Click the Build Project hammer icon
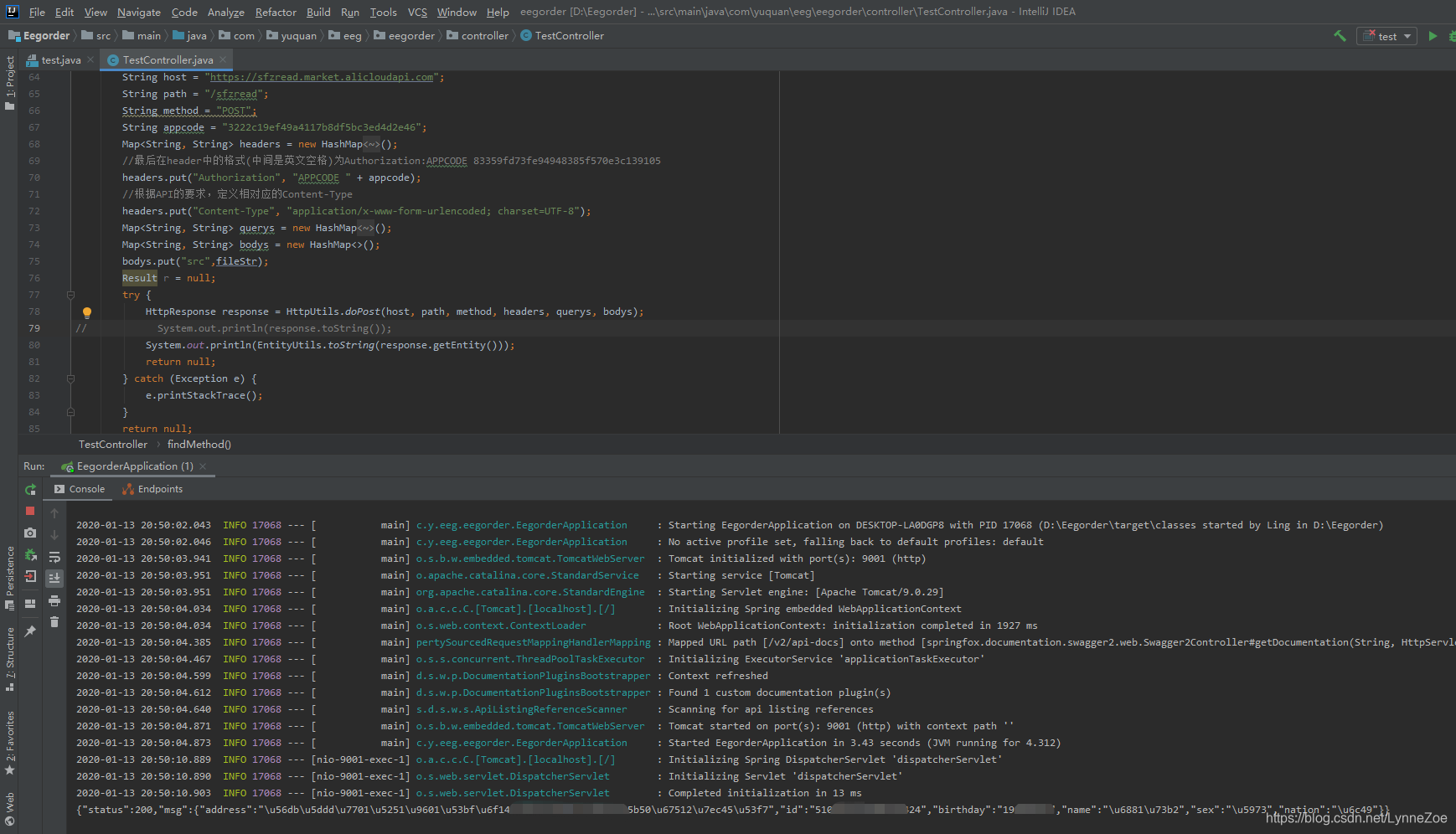The image size is (1456, 834). 1340,36
